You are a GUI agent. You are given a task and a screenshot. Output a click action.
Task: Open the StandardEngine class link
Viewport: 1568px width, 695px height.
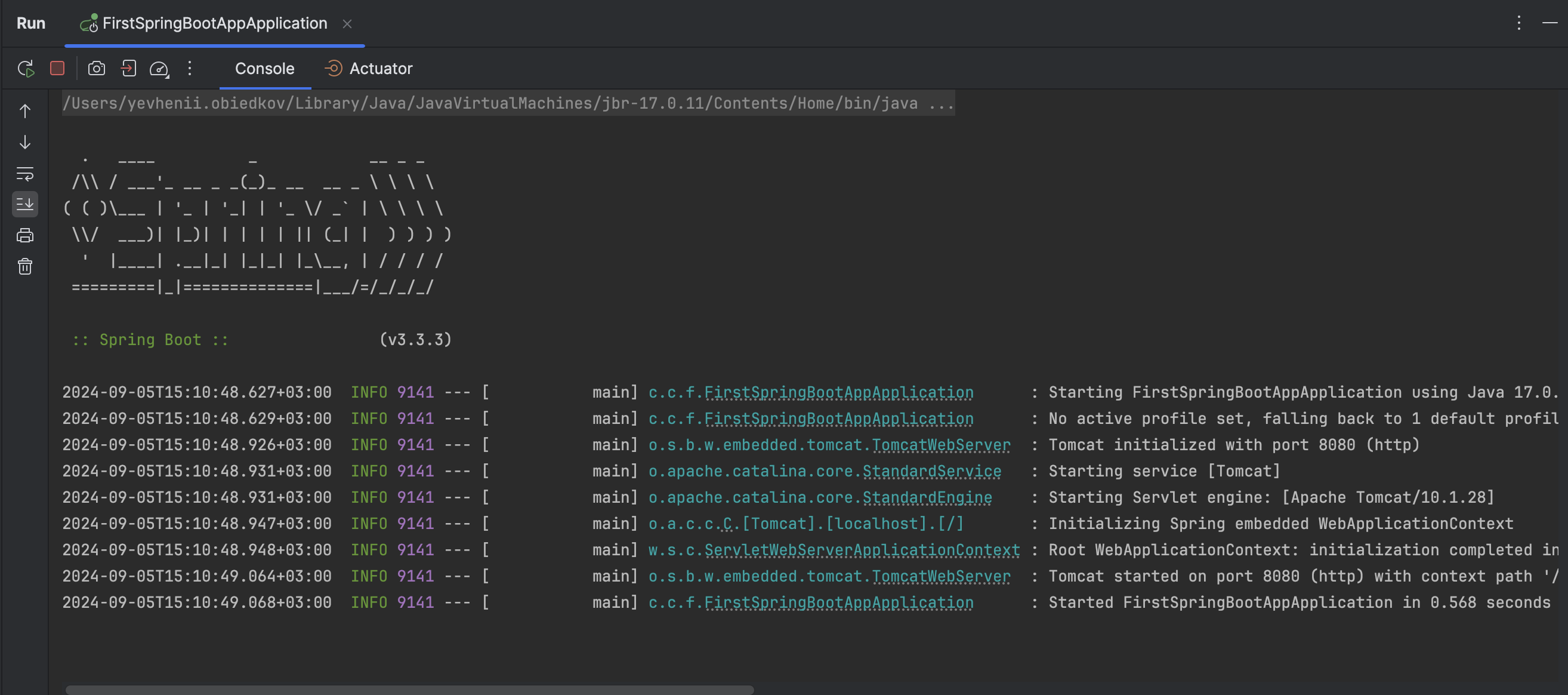(927, 497)
